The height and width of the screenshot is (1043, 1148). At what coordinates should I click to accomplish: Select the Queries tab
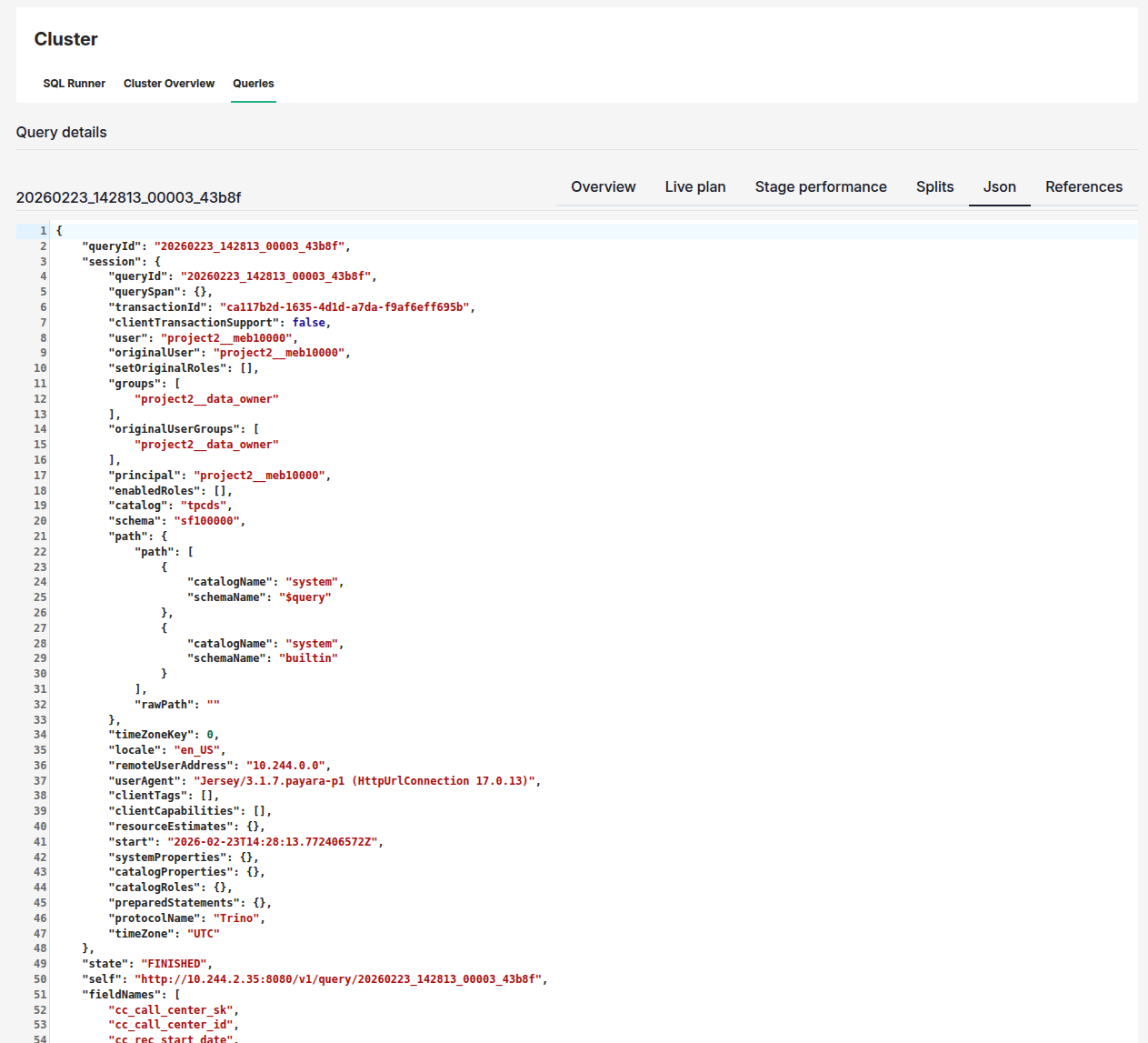pyautogui.click(x=253, y=83)
